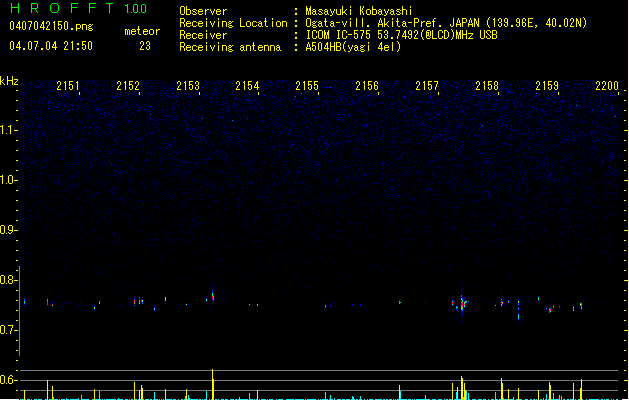The width and height of the screenshot is (629, 400).
Task: Click the 2153 time axis marker
Action: pos(188,86)
